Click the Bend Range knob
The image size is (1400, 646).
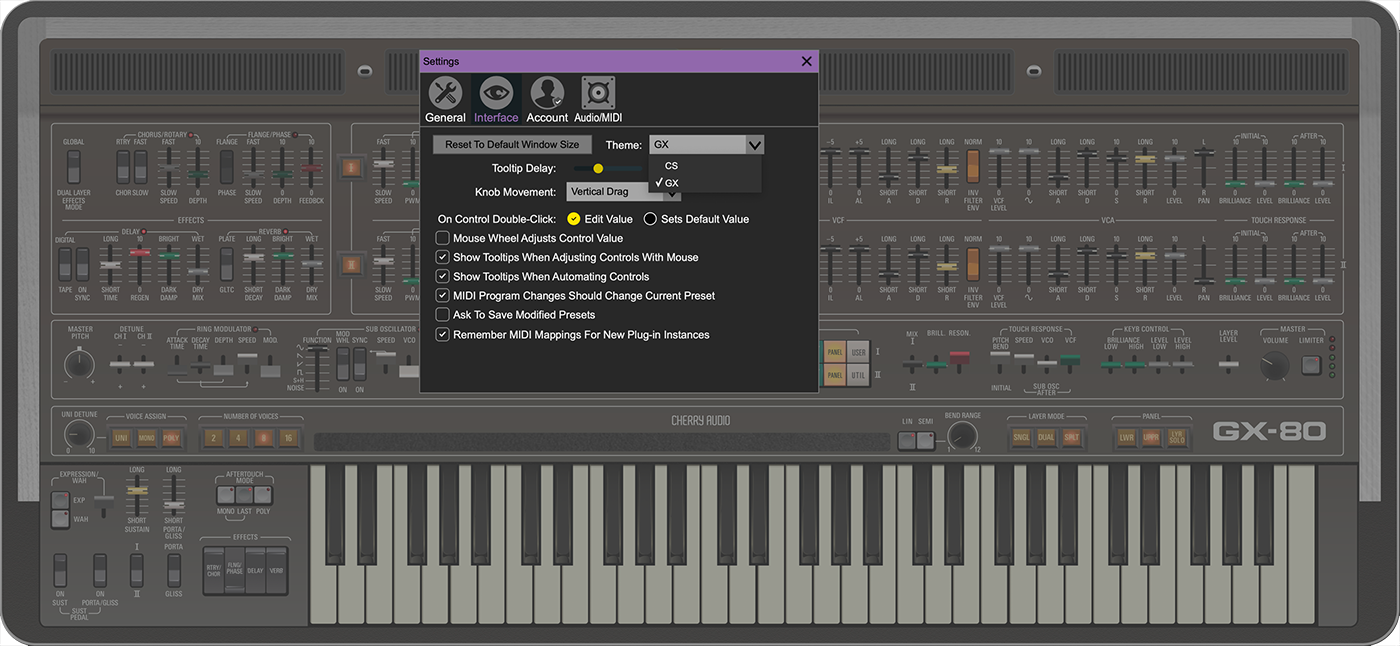[961, 435]
